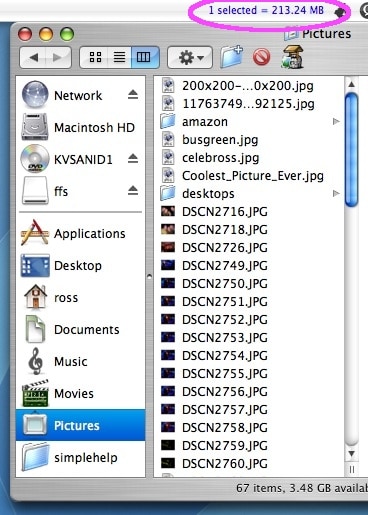Open Music in the sidebar

click(x=80, y=361)
